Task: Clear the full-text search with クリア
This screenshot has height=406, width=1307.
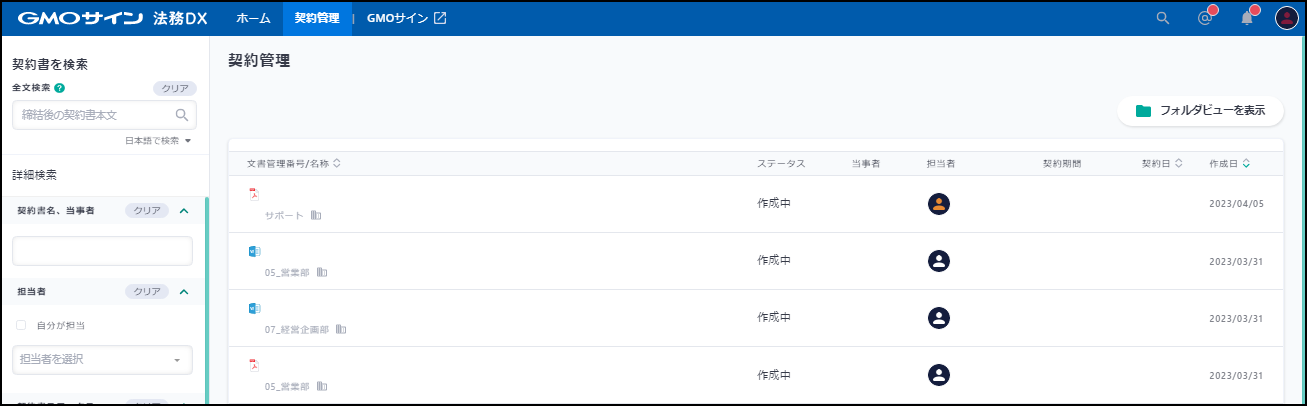Action: pyautogui.click(x=175, y=88)
